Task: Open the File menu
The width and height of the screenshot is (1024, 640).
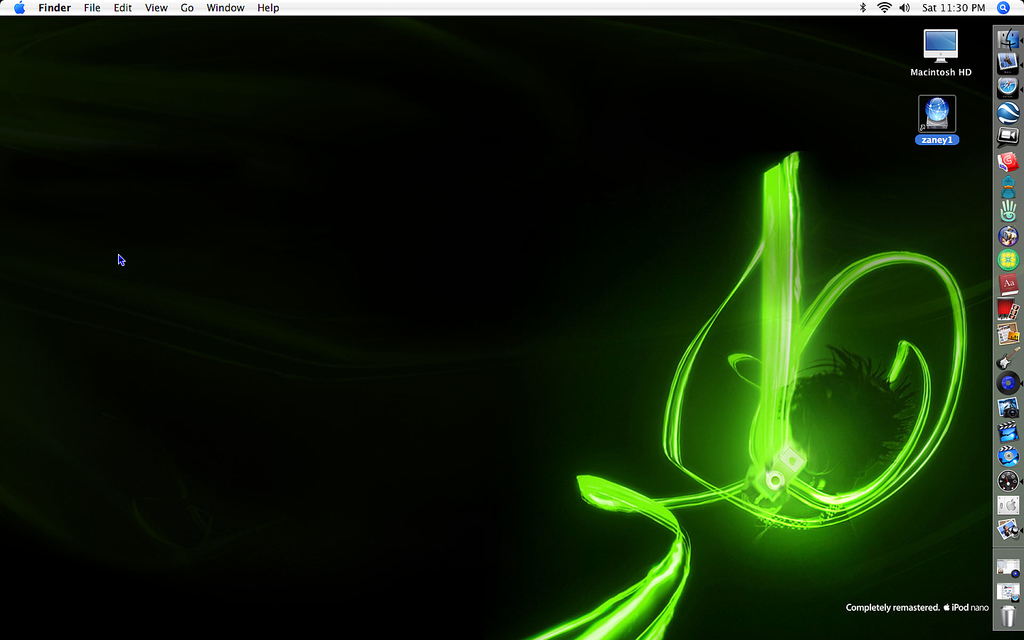Action: 92,8
